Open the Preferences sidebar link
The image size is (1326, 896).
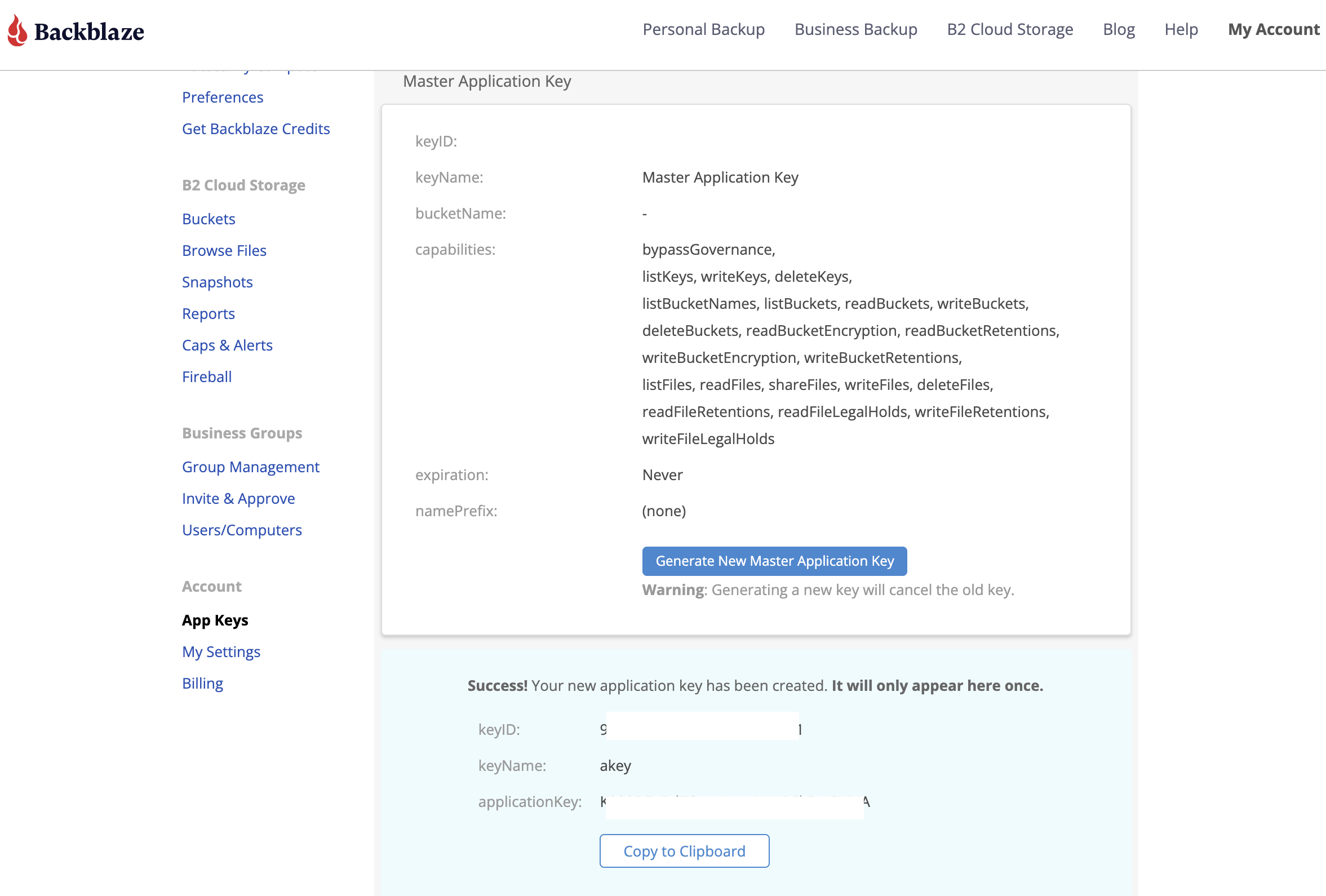pos(223,97)
